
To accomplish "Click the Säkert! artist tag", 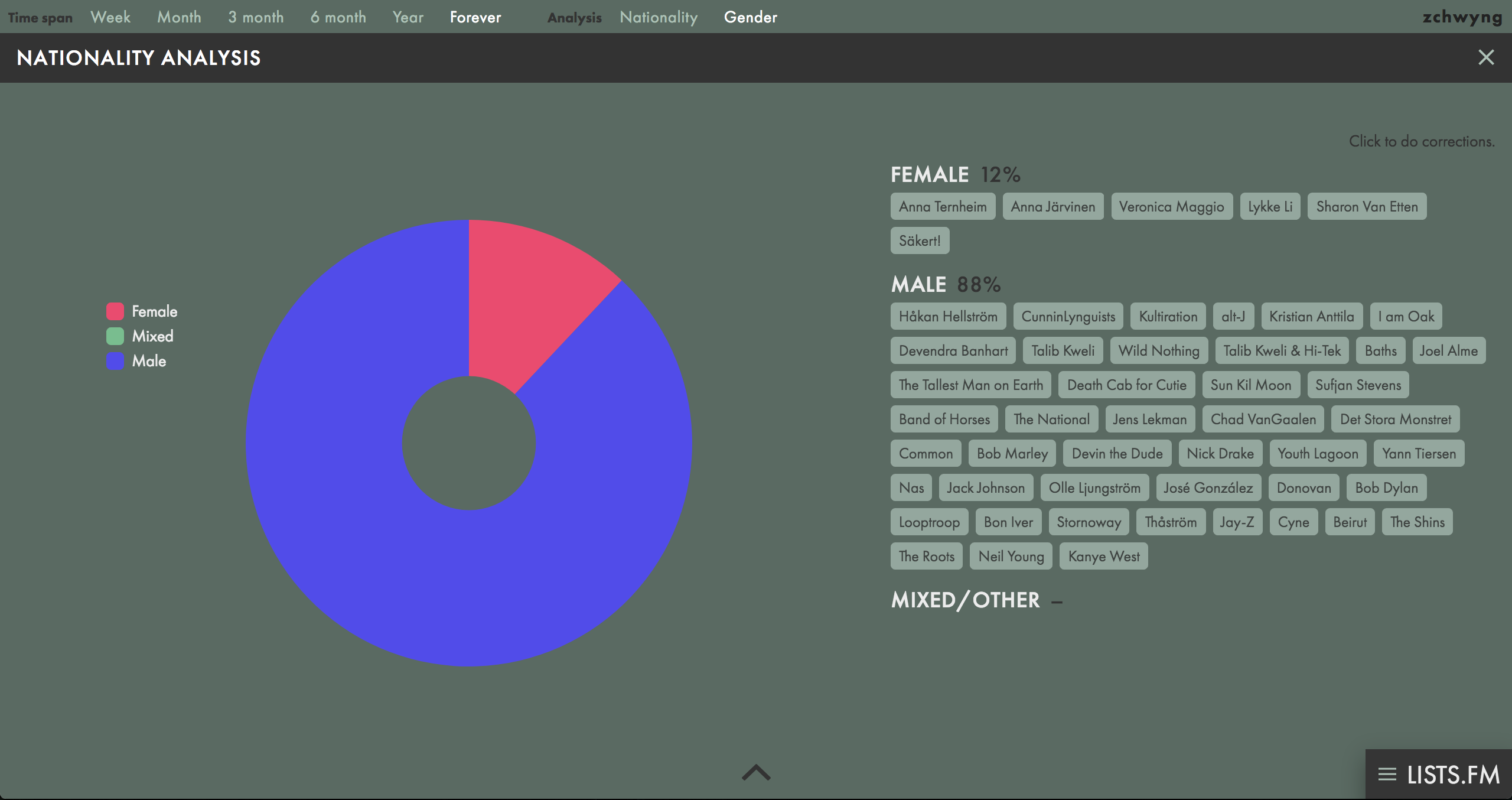I will 920,240.
